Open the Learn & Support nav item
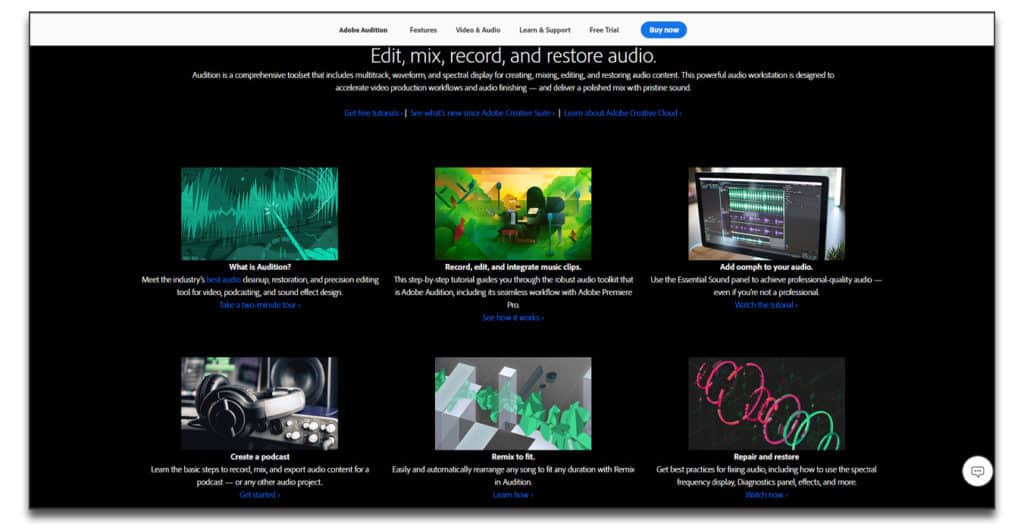The width and height of the screenshot is (1024, 527). (545, 30)
